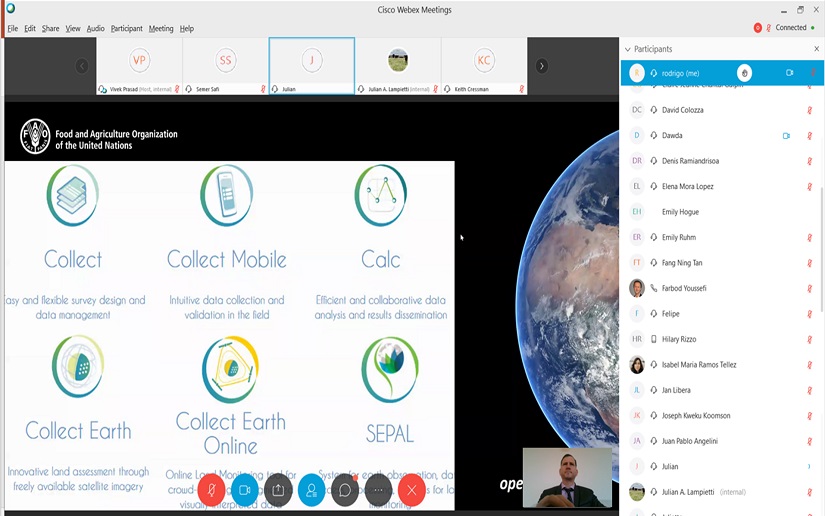Unmute microphone with red mic button

212,490
